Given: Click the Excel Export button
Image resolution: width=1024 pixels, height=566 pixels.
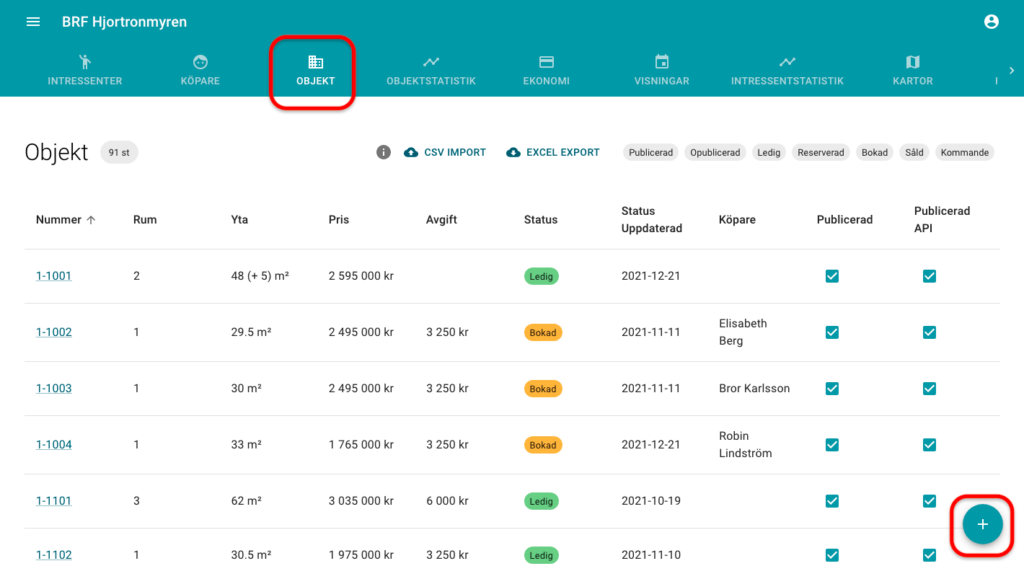Looking at the screenshot, I should point(553,153).
